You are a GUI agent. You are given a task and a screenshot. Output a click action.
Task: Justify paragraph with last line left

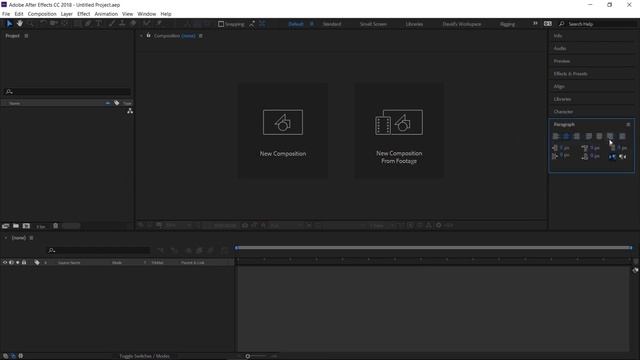click(x=589, y=136)
